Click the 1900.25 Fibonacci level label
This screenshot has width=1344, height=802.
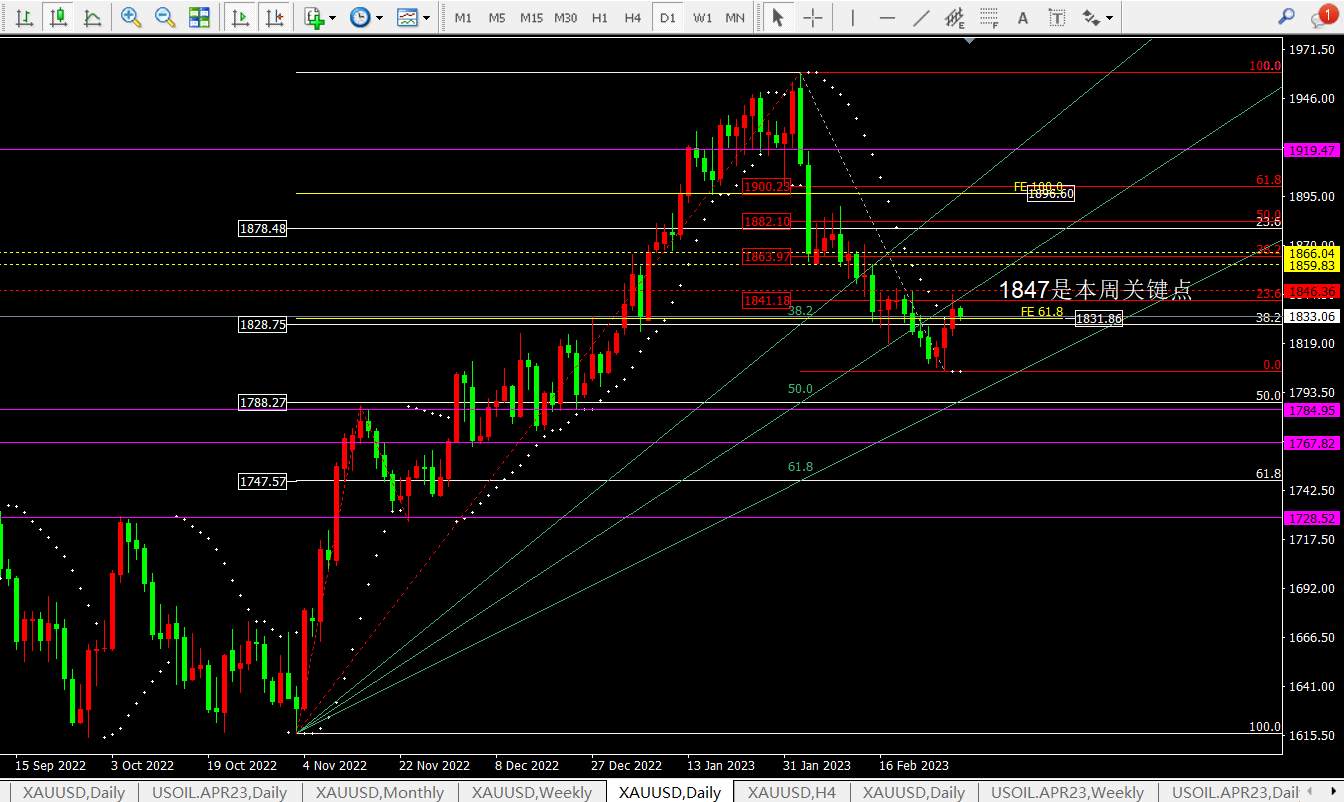(766, 186)
